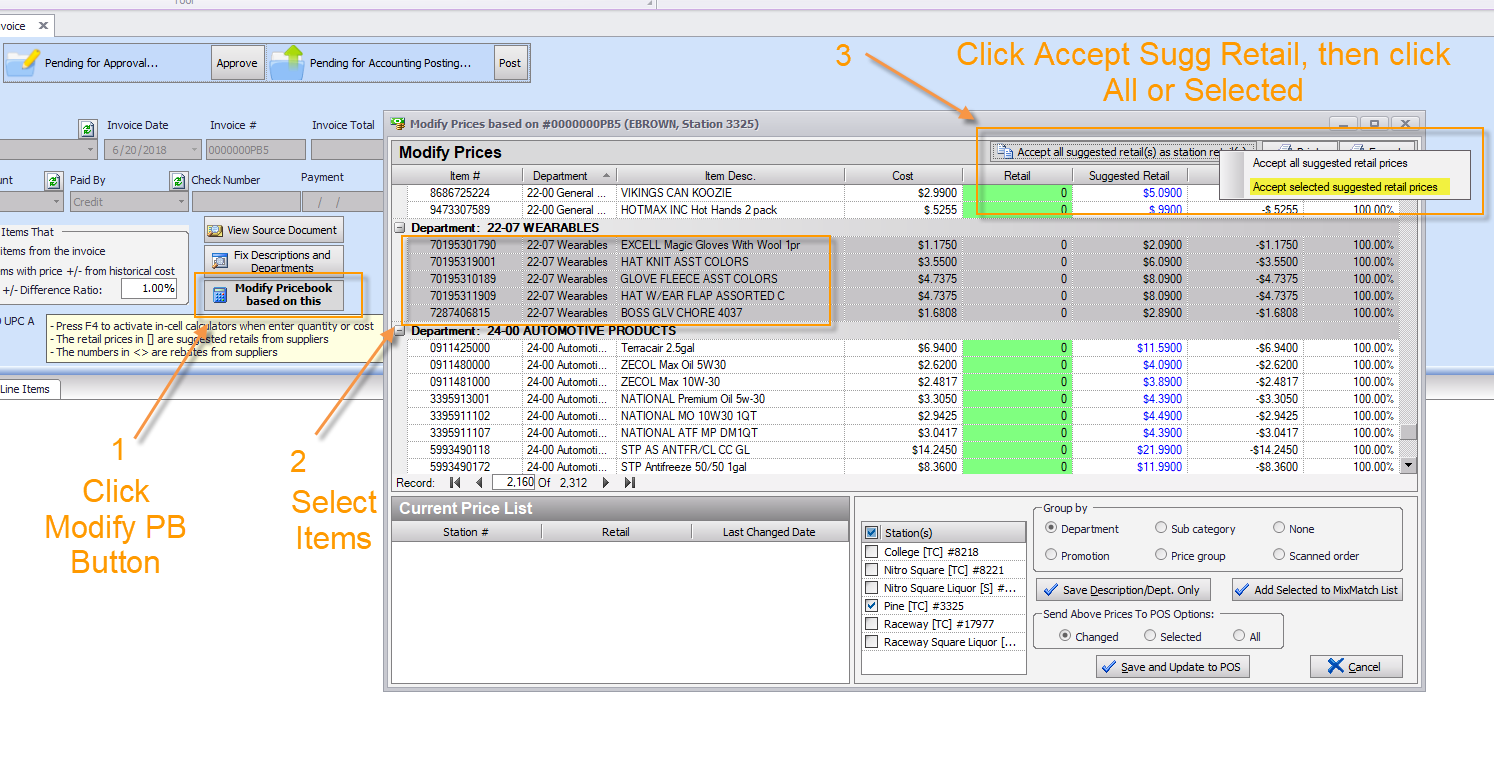1494x767 pixels.
Task: Click the checkmark icon on Save and Update to POS
Action: 1108,667
